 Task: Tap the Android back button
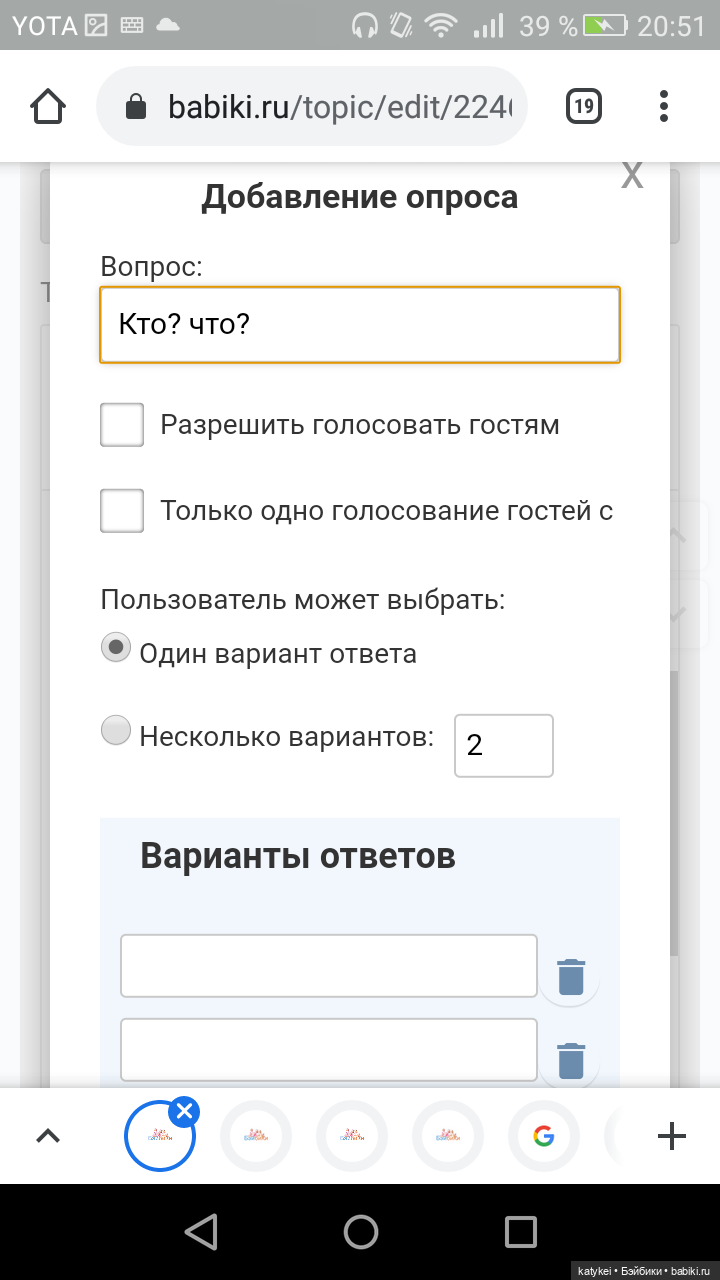pos(202,1231)
